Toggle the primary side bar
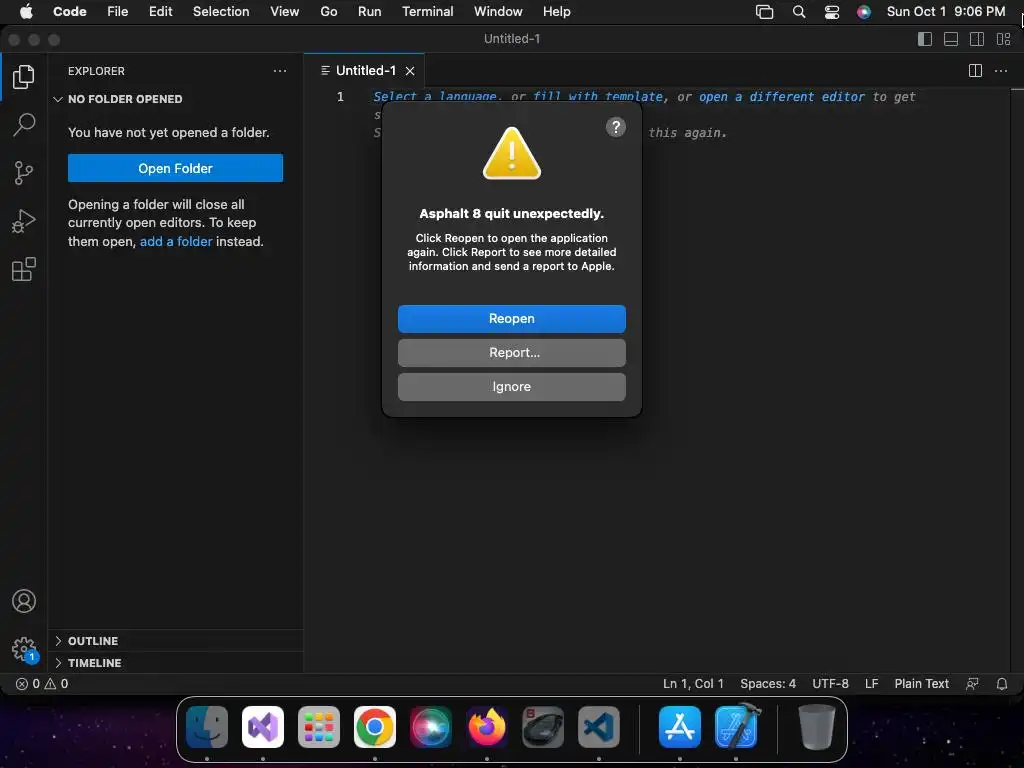 (x=925, y=39)
